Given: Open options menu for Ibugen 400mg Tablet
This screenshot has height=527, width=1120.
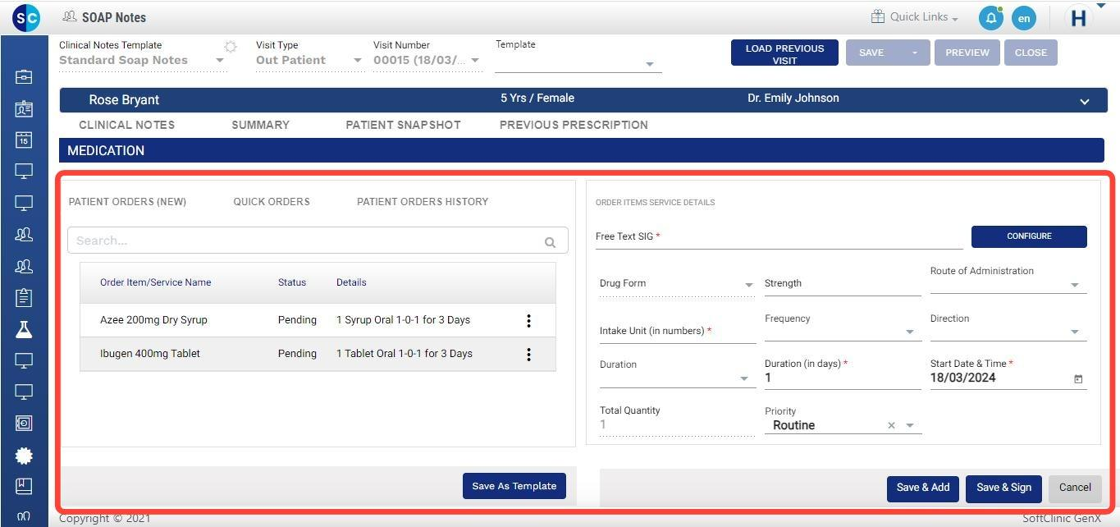Looking at the screenshot, I should click(x=528, y=354).
